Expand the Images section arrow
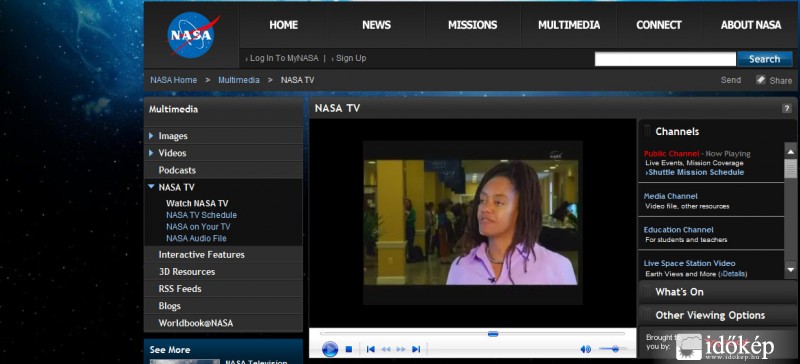 152,136
